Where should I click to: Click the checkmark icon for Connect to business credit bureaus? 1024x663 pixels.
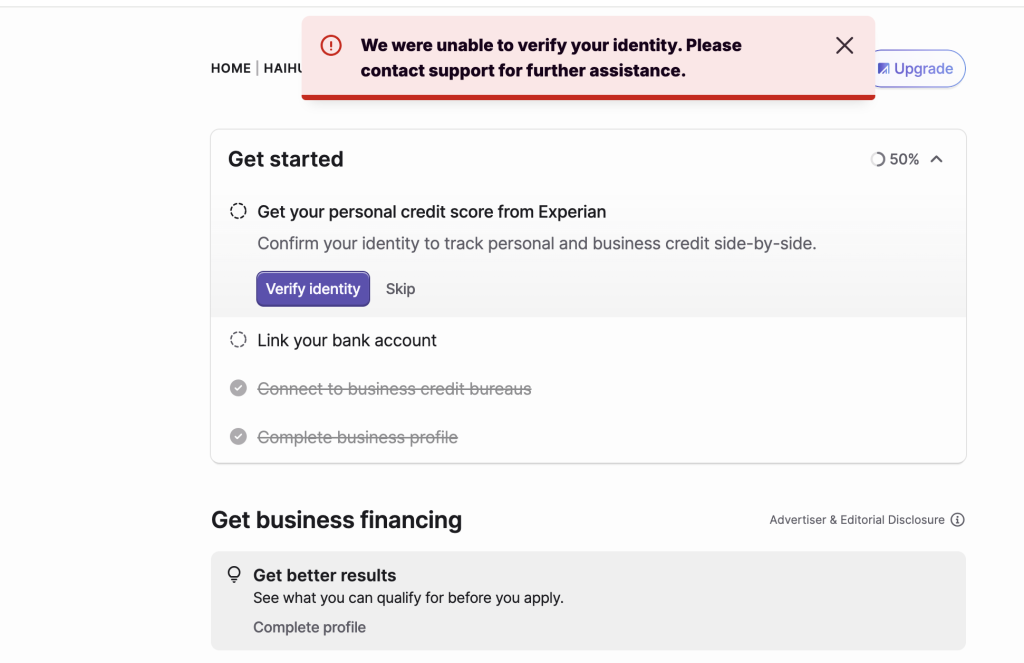tap(238, 388)
